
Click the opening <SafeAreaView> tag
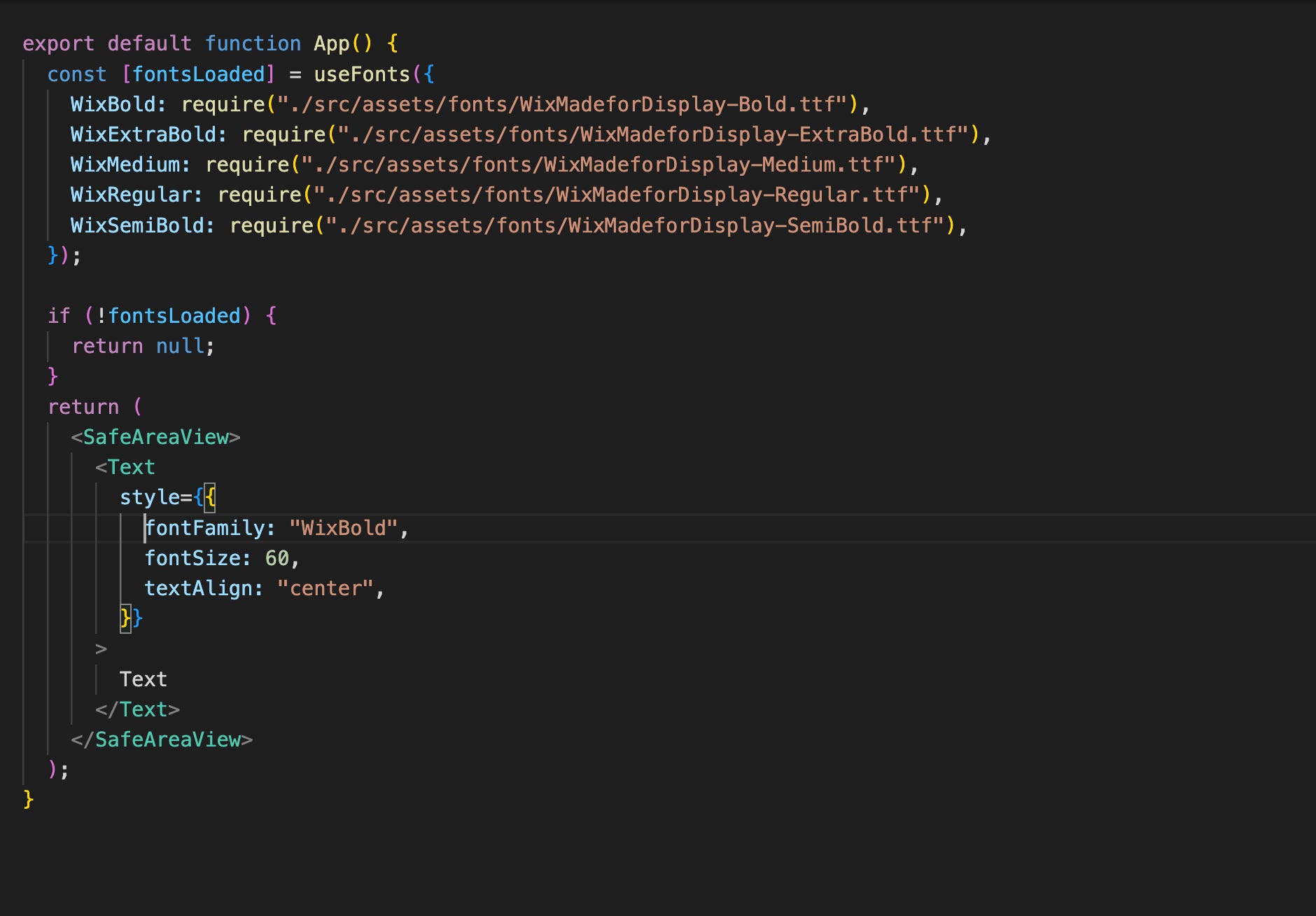click(x=155, y=437)
